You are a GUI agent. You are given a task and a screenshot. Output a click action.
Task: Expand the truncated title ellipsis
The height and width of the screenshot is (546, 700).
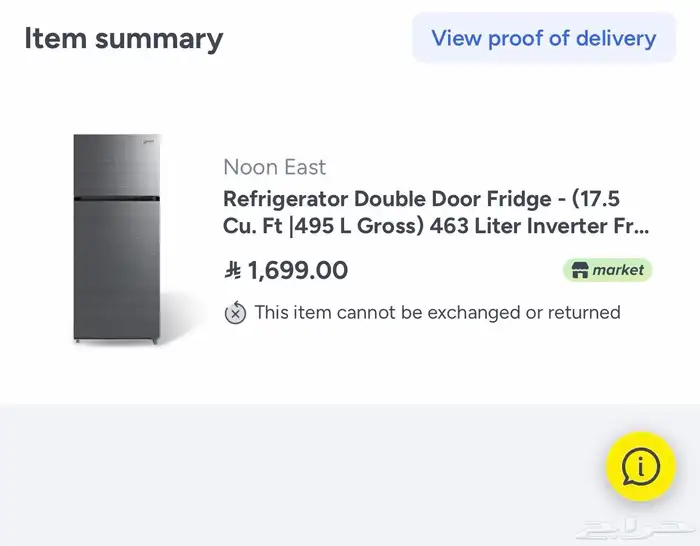[639, 227]
